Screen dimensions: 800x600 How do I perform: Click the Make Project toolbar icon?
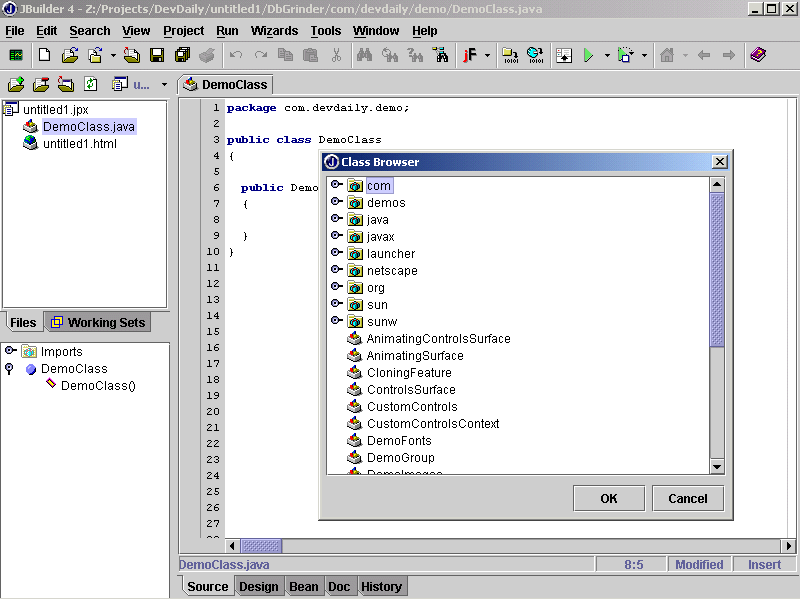click(x=510, y=55)
